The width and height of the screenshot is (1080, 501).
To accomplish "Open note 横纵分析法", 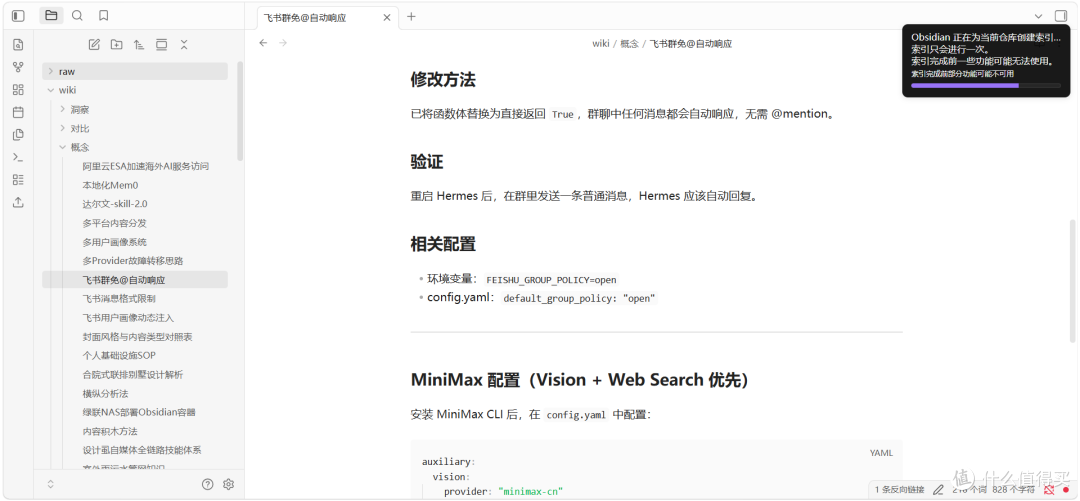I will pyautogui.click(x=105, y=393).
